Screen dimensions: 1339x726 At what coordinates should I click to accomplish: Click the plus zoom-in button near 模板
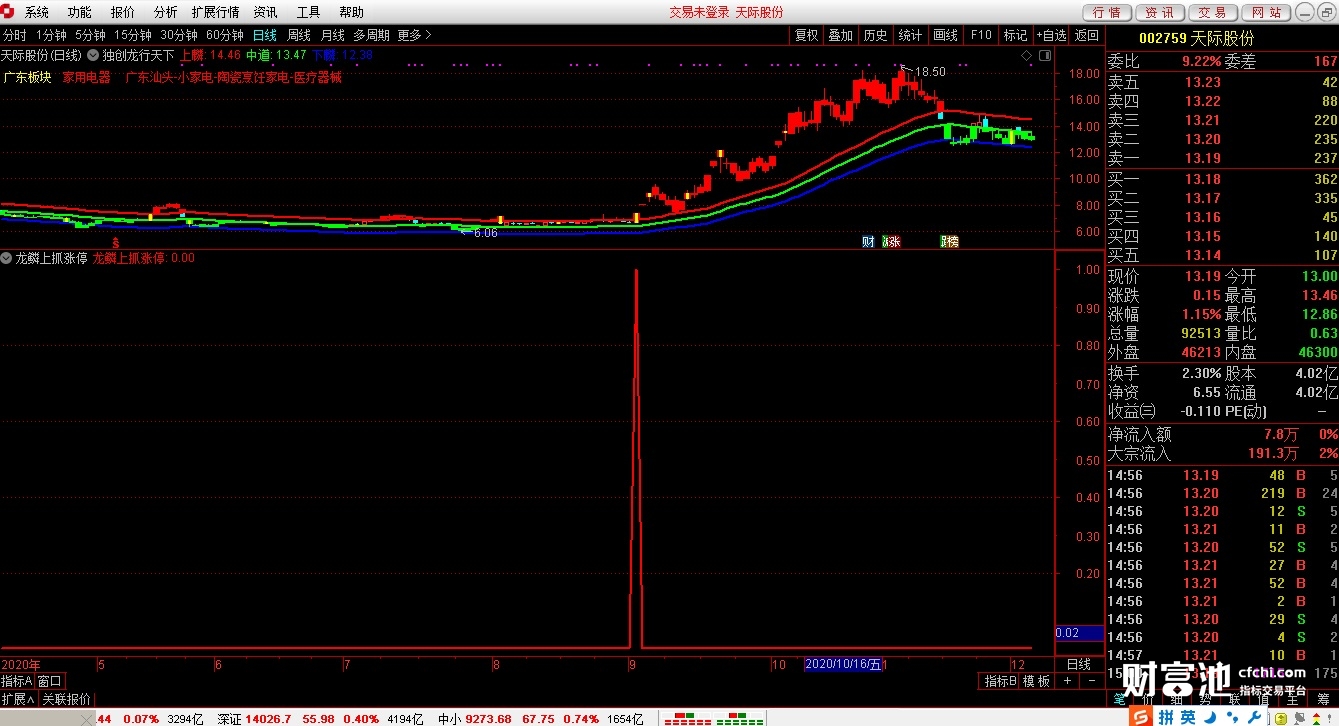point(1067,681)
